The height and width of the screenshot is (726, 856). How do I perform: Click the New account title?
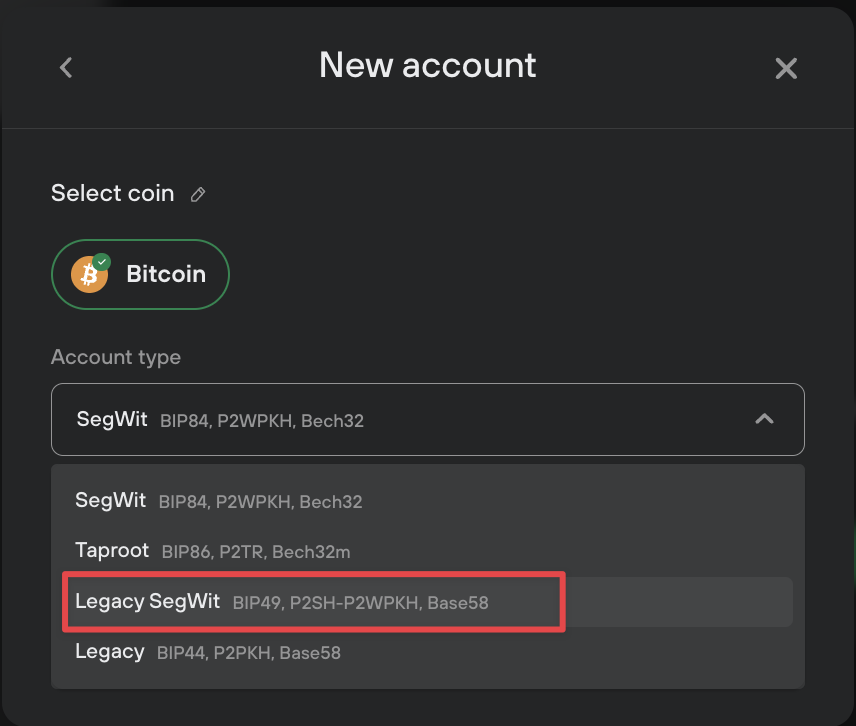point(427,66)
